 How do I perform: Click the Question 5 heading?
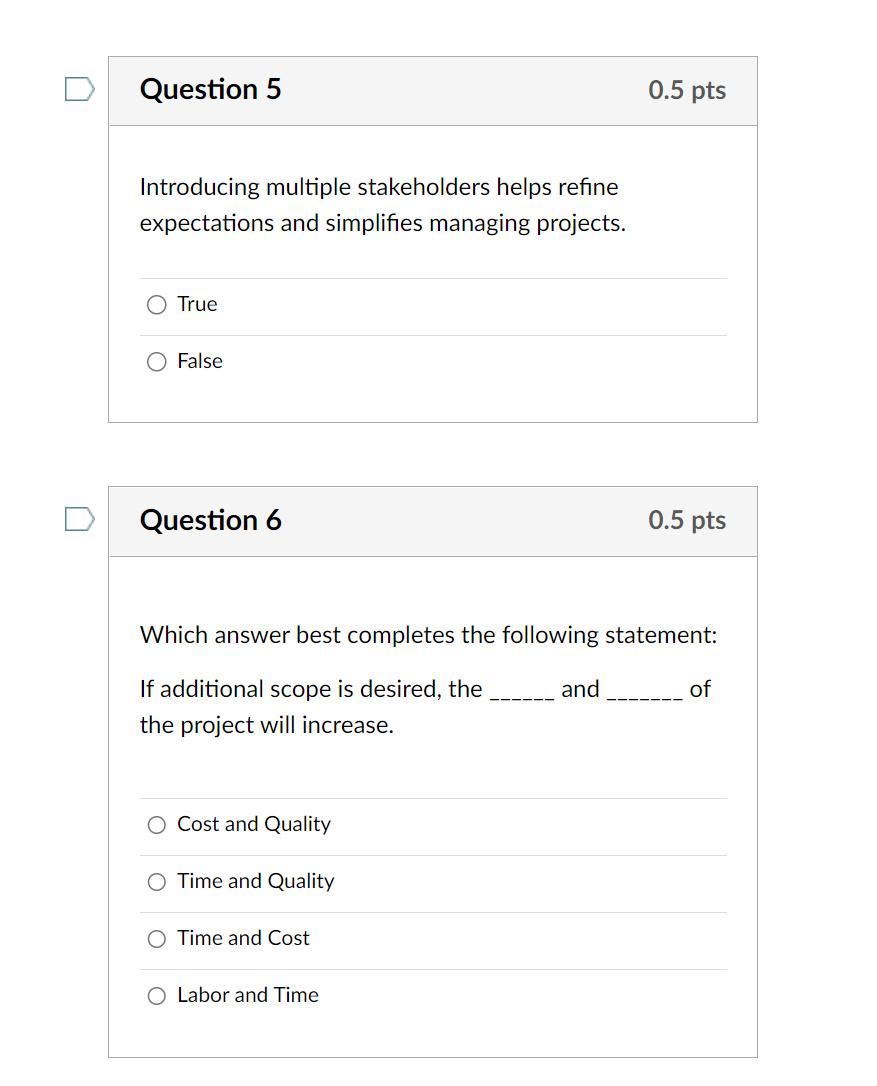pos(211,89)
